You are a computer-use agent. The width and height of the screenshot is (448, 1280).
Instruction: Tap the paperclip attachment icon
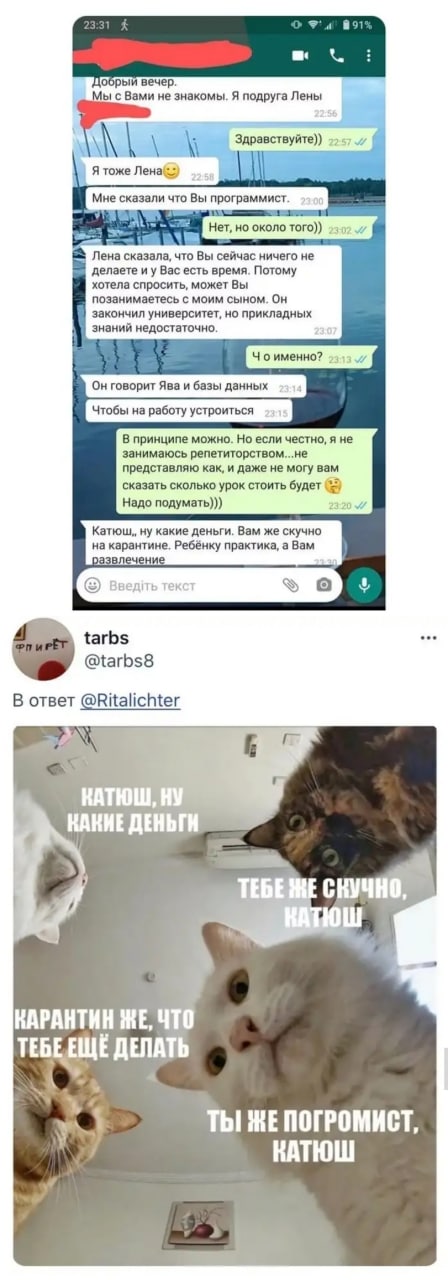pyautogui.click(x=291, y=586)
